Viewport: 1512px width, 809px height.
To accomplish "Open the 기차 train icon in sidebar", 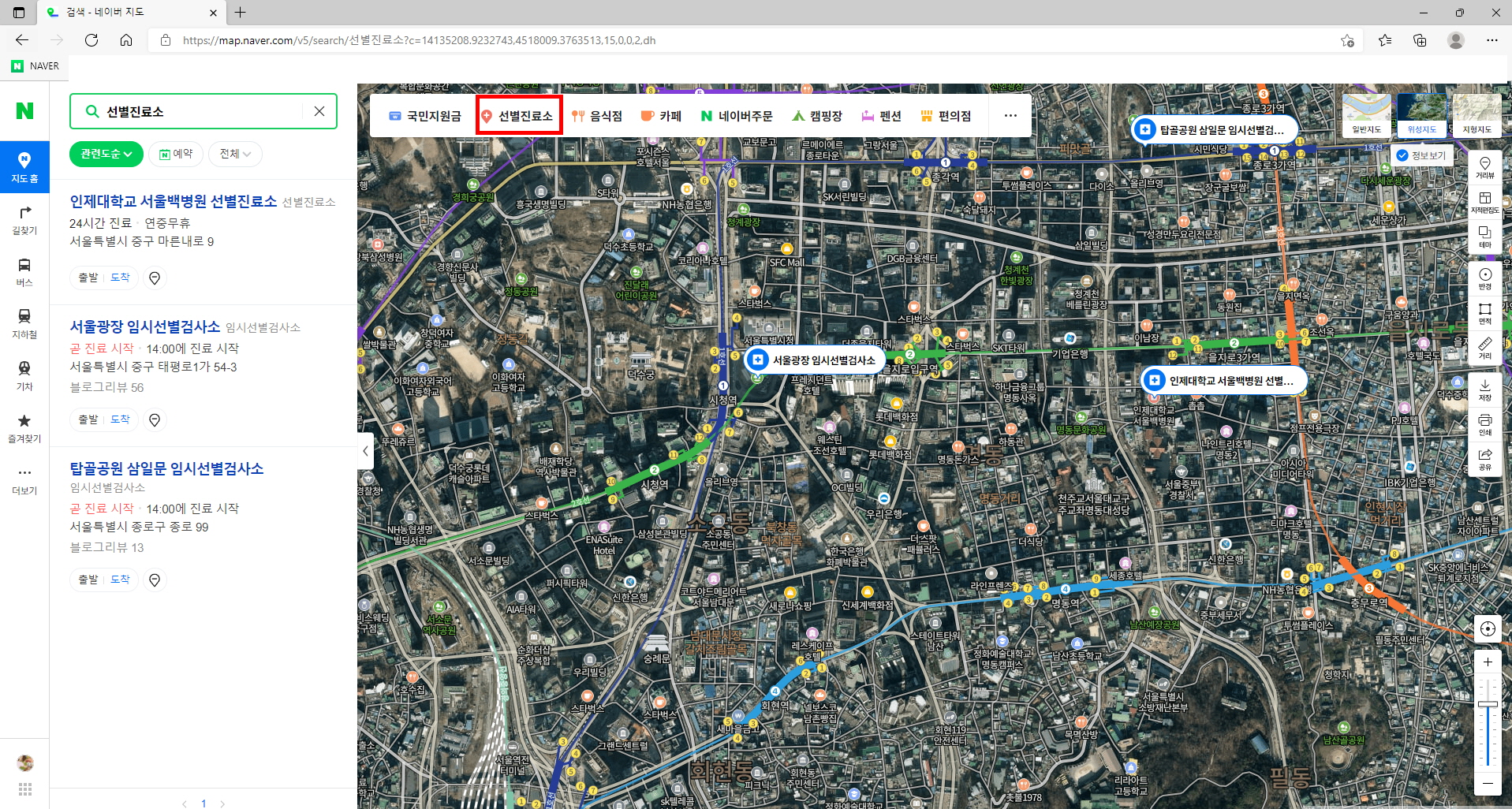I will [24, 376].
